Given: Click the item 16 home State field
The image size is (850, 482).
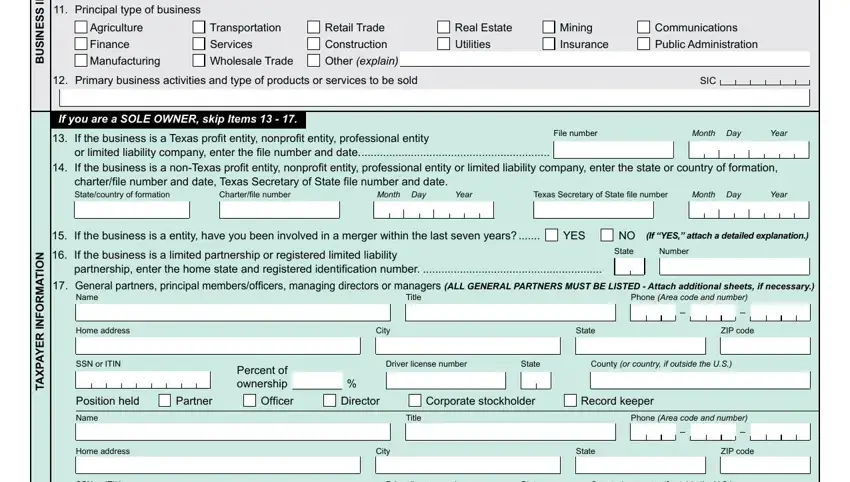Looking at the screenshot, I should point(629,266).
